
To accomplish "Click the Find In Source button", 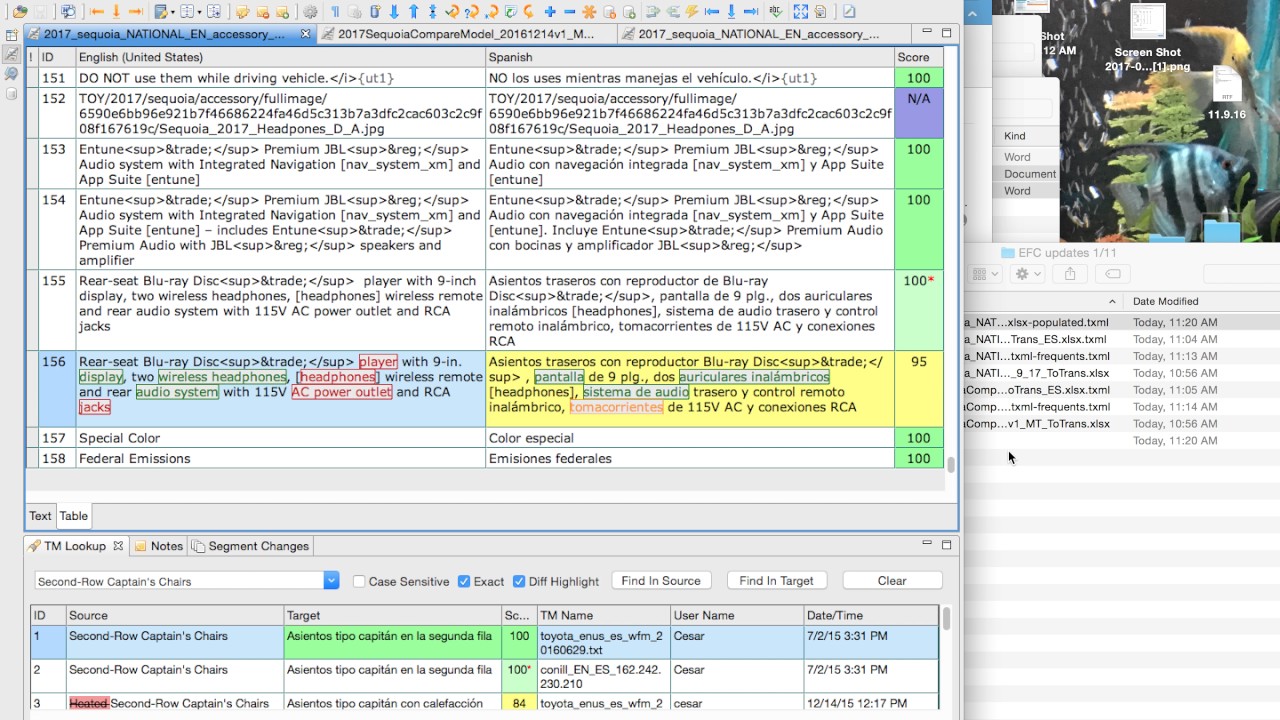I will click(661, 580).
